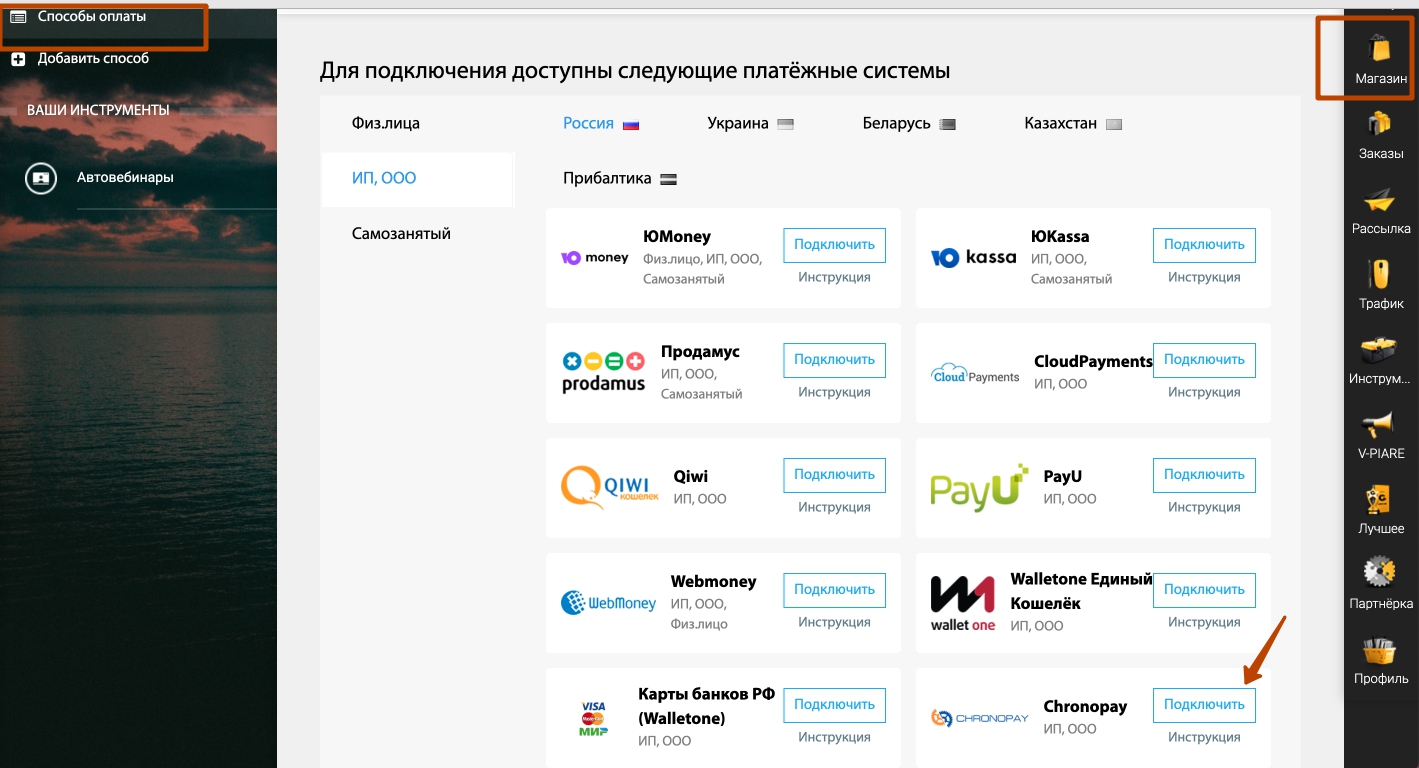Click the flag icon next to Беларусь
The width and height of the screenshot is (1419, 768).
point(948,125)
